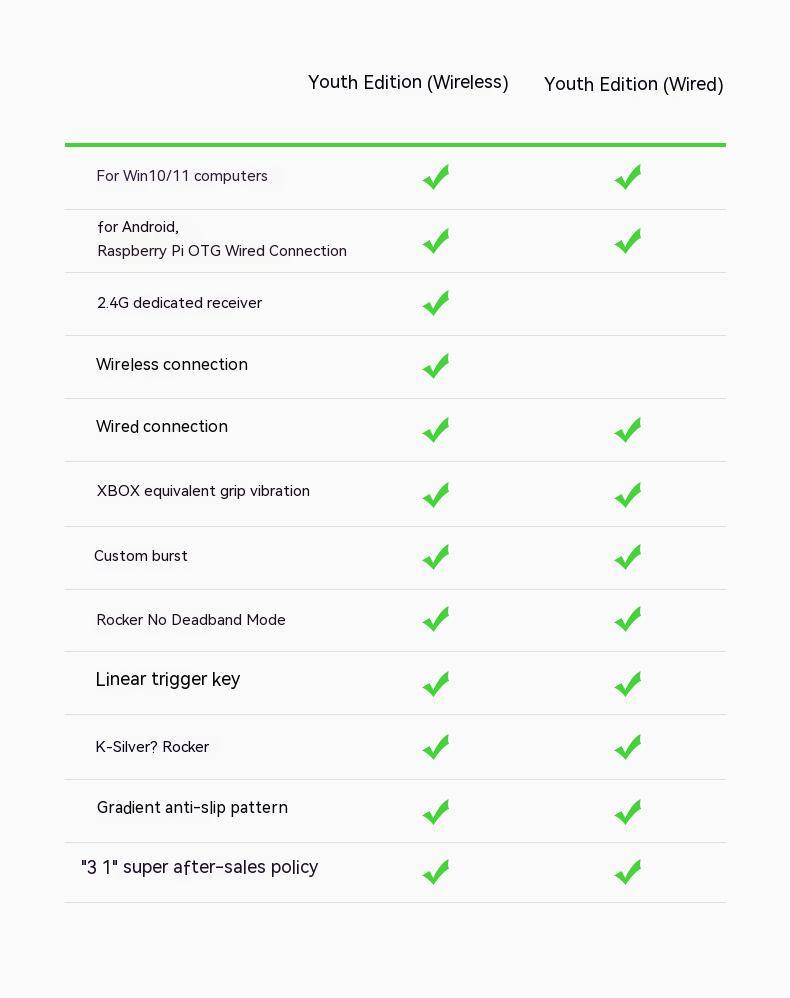Click Wireless checkmark for Win10/11 computers
Viewport: 790px width, 998px height.
point(436,177)
